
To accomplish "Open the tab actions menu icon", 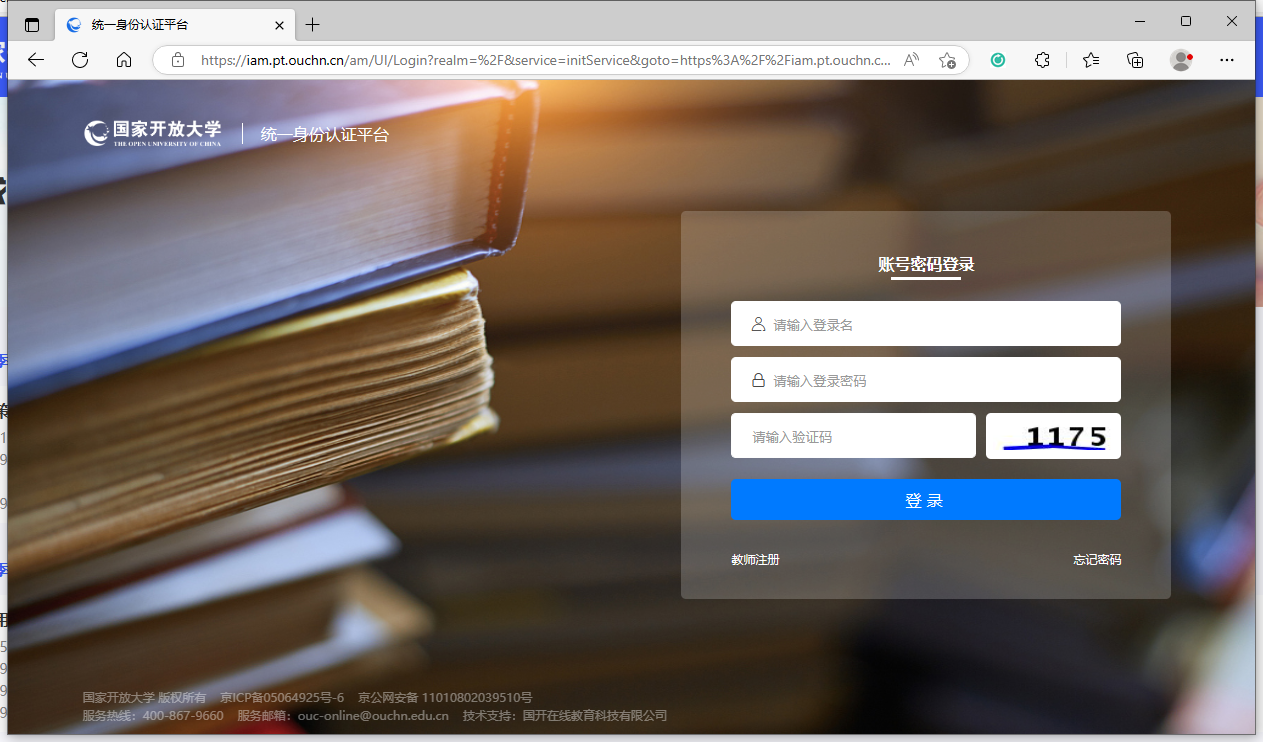I will [32, 25].
